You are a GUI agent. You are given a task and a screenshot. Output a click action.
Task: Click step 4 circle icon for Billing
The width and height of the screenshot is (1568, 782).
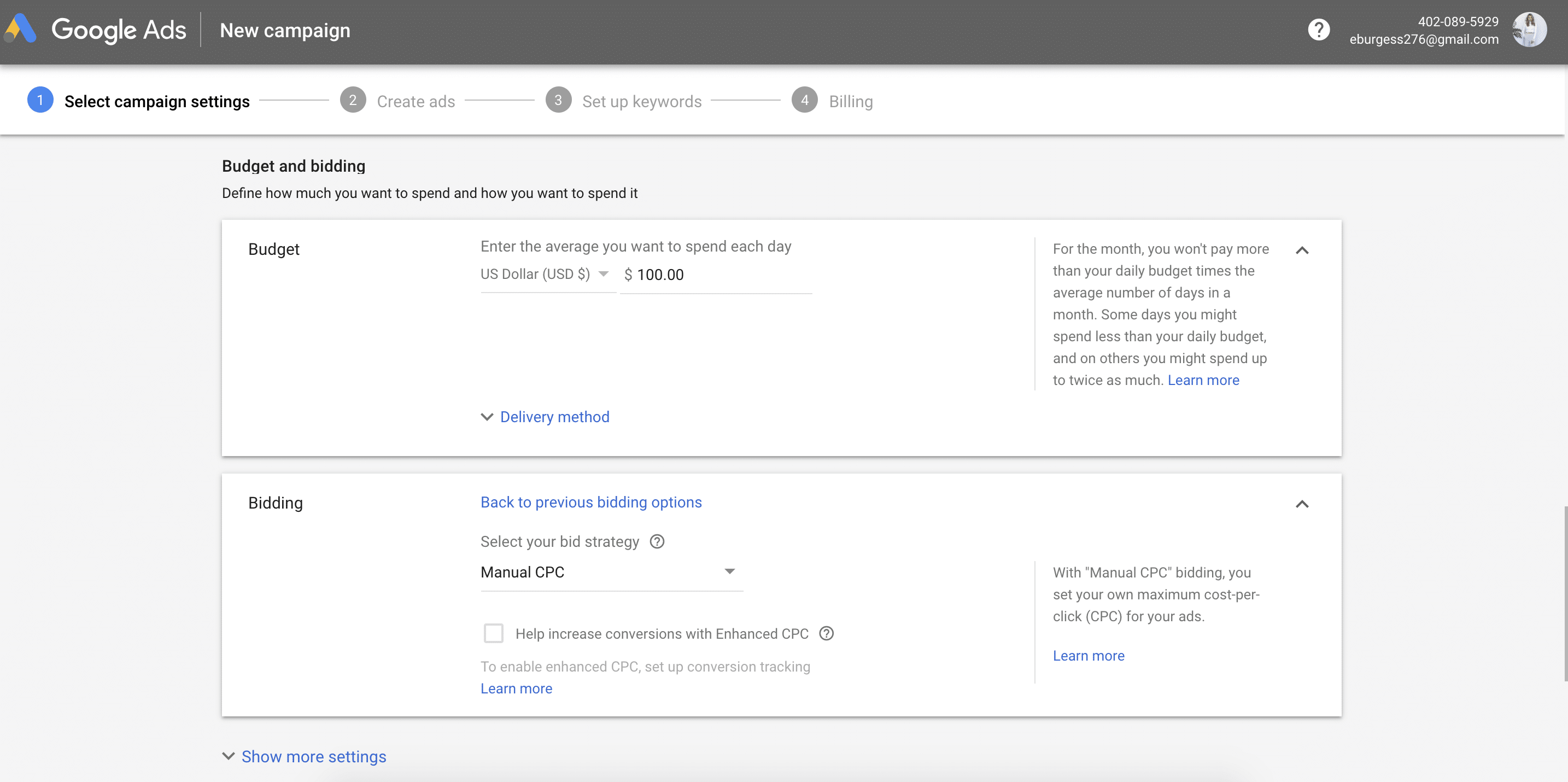(804, 101)
